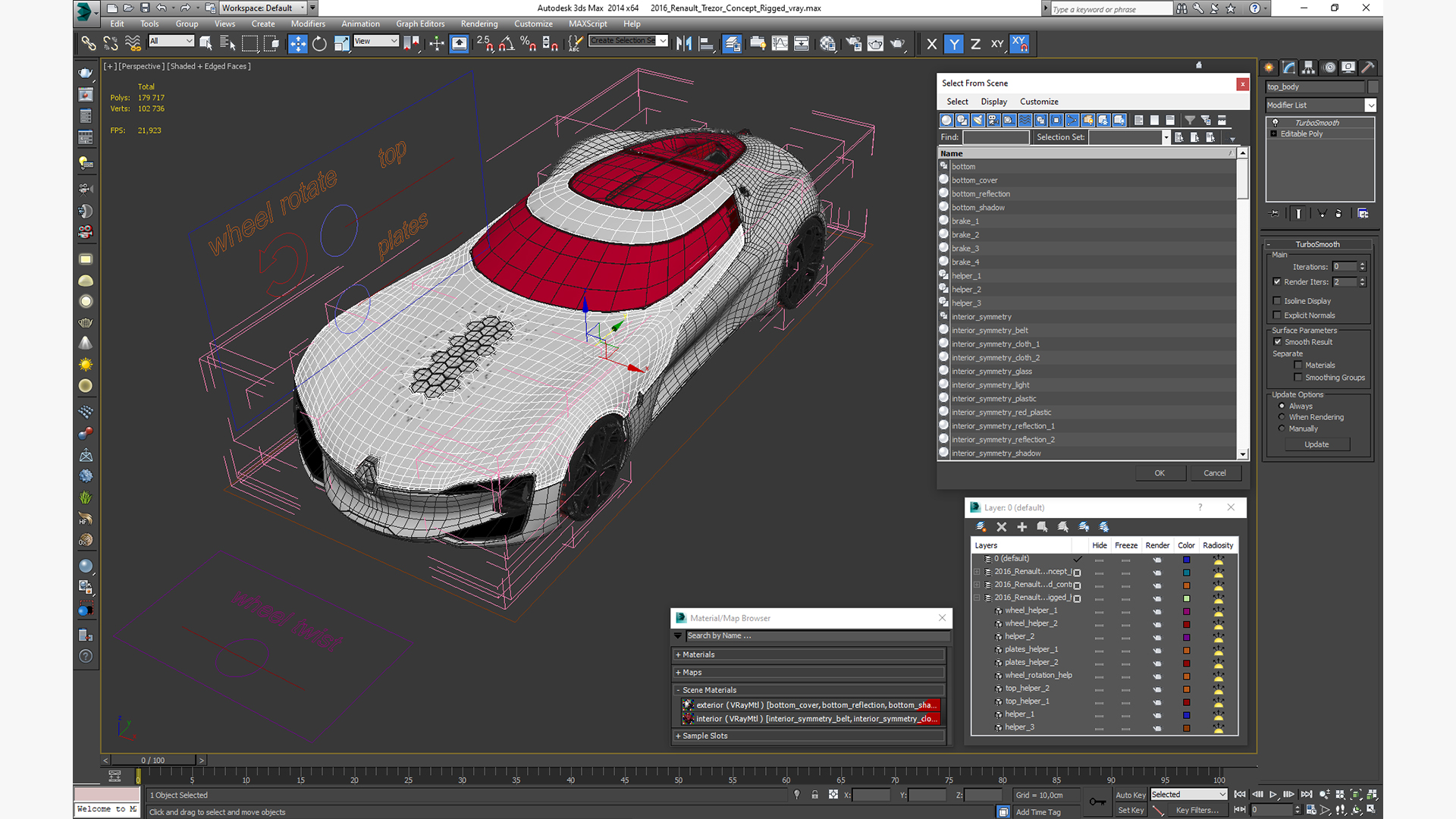Open the Modifiers menu

pos(308,24)
